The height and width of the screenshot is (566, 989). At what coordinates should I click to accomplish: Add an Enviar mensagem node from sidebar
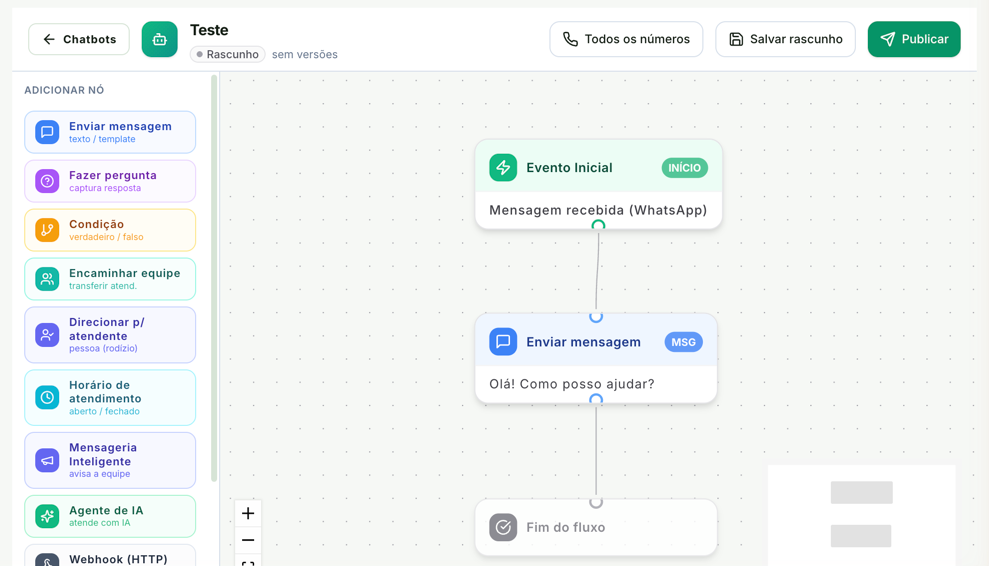coord(110,133)
